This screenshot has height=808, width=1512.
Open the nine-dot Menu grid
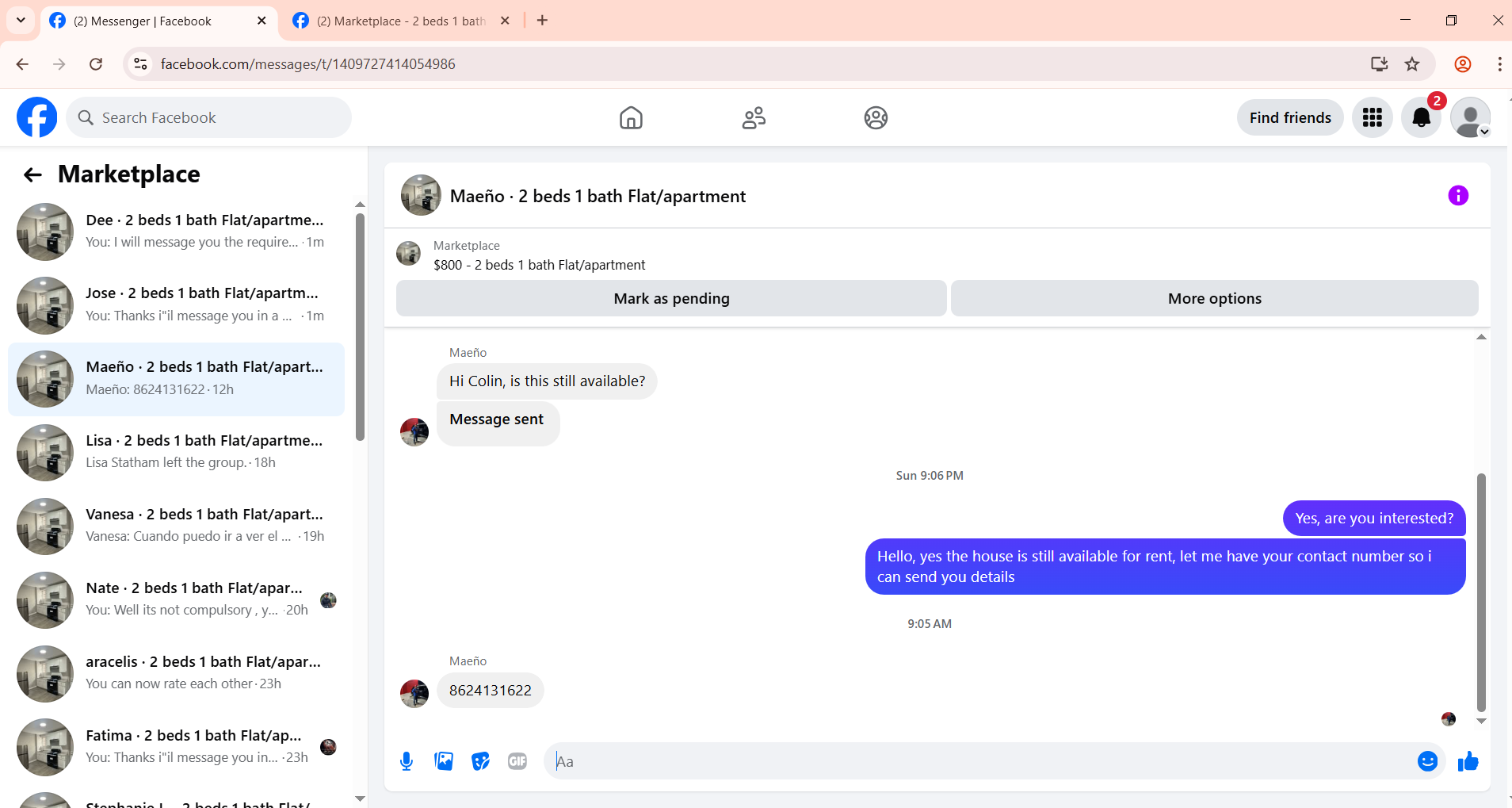[x=1373, y=117]
